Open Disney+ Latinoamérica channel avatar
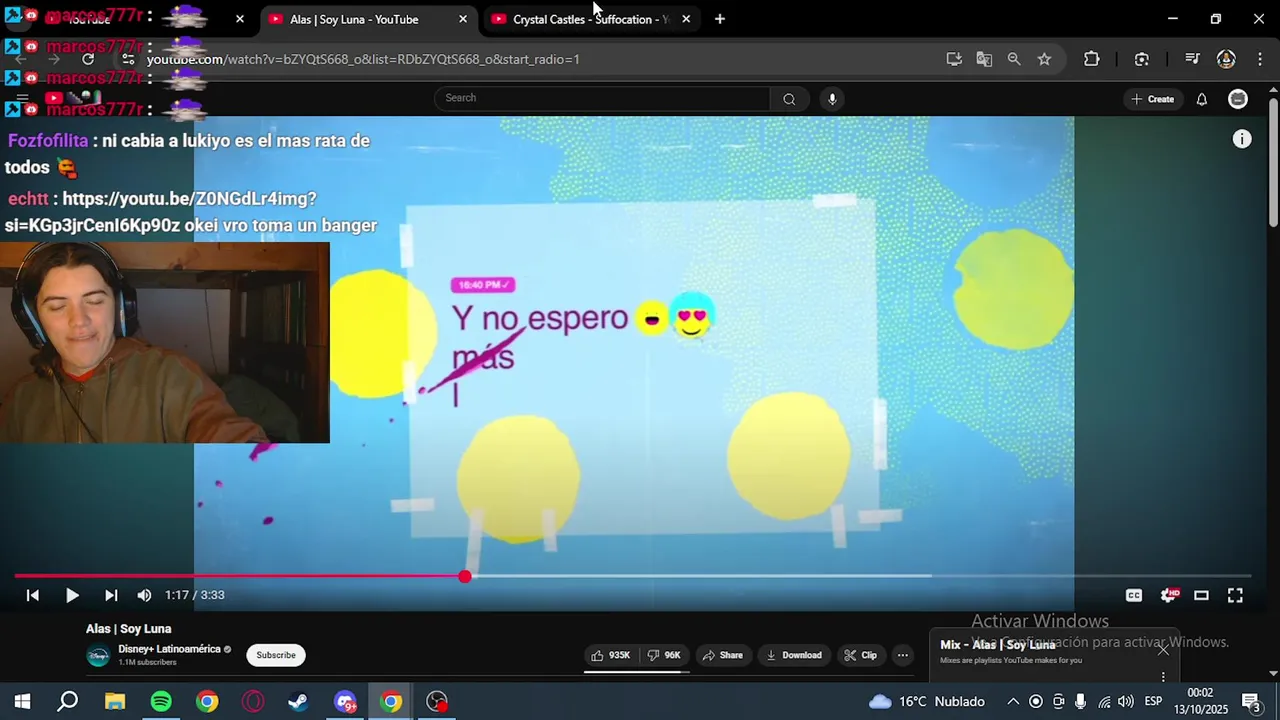The width and height of the screenshot is (1280, 720). point(98,655)
